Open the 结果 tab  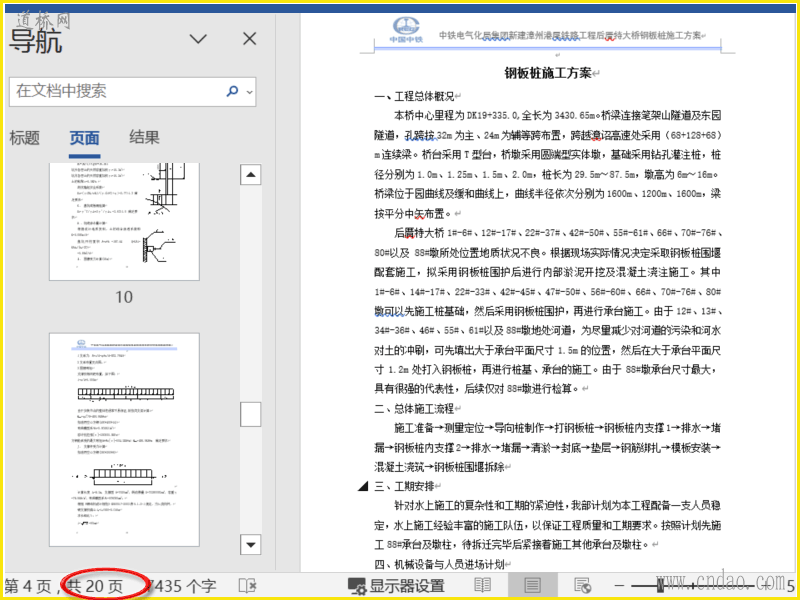[x=144, y=137]
